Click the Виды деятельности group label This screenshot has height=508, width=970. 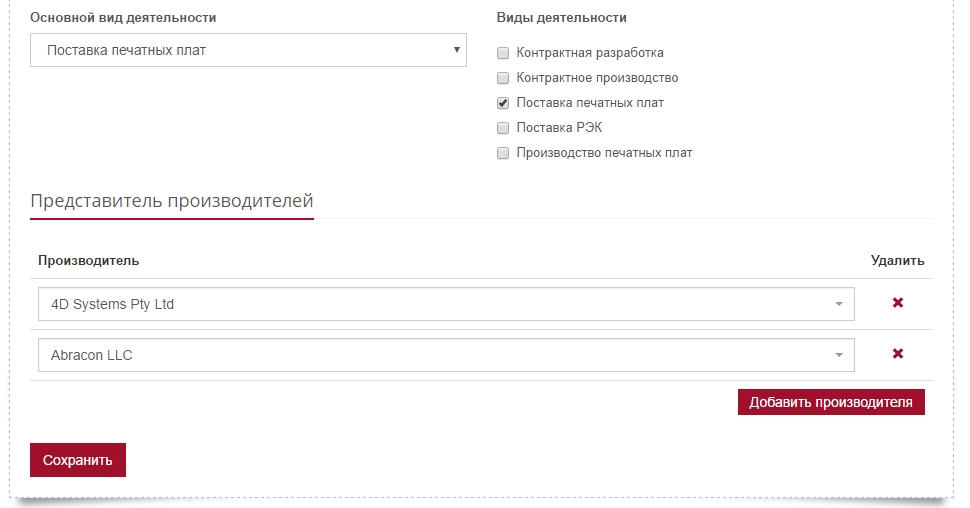click(562, 17)
